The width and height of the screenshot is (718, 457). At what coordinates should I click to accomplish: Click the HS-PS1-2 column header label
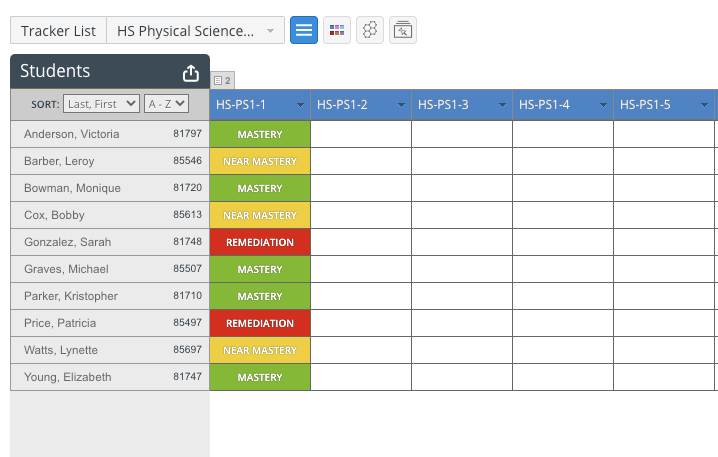pyautogui.click(x=342, y=105)
